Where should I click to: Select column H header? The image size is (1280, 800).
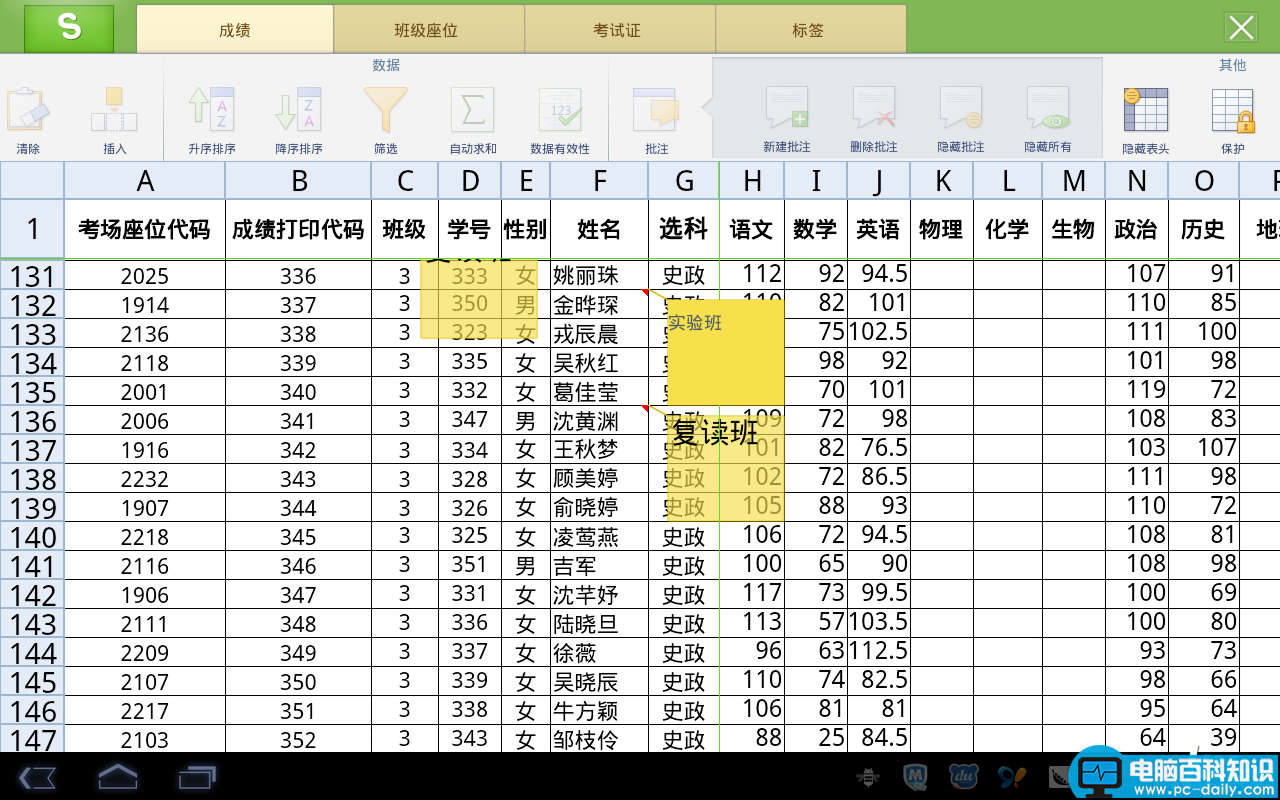click(x=752, y=181)
